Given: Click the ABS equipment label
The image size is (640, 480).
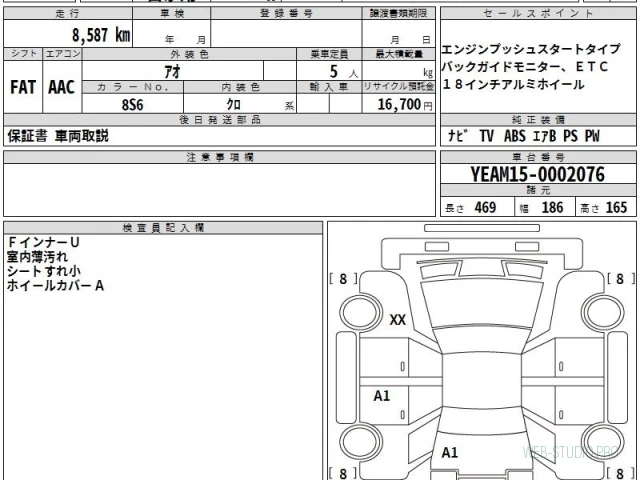Looking at the screenshot, I should [515, 136].
